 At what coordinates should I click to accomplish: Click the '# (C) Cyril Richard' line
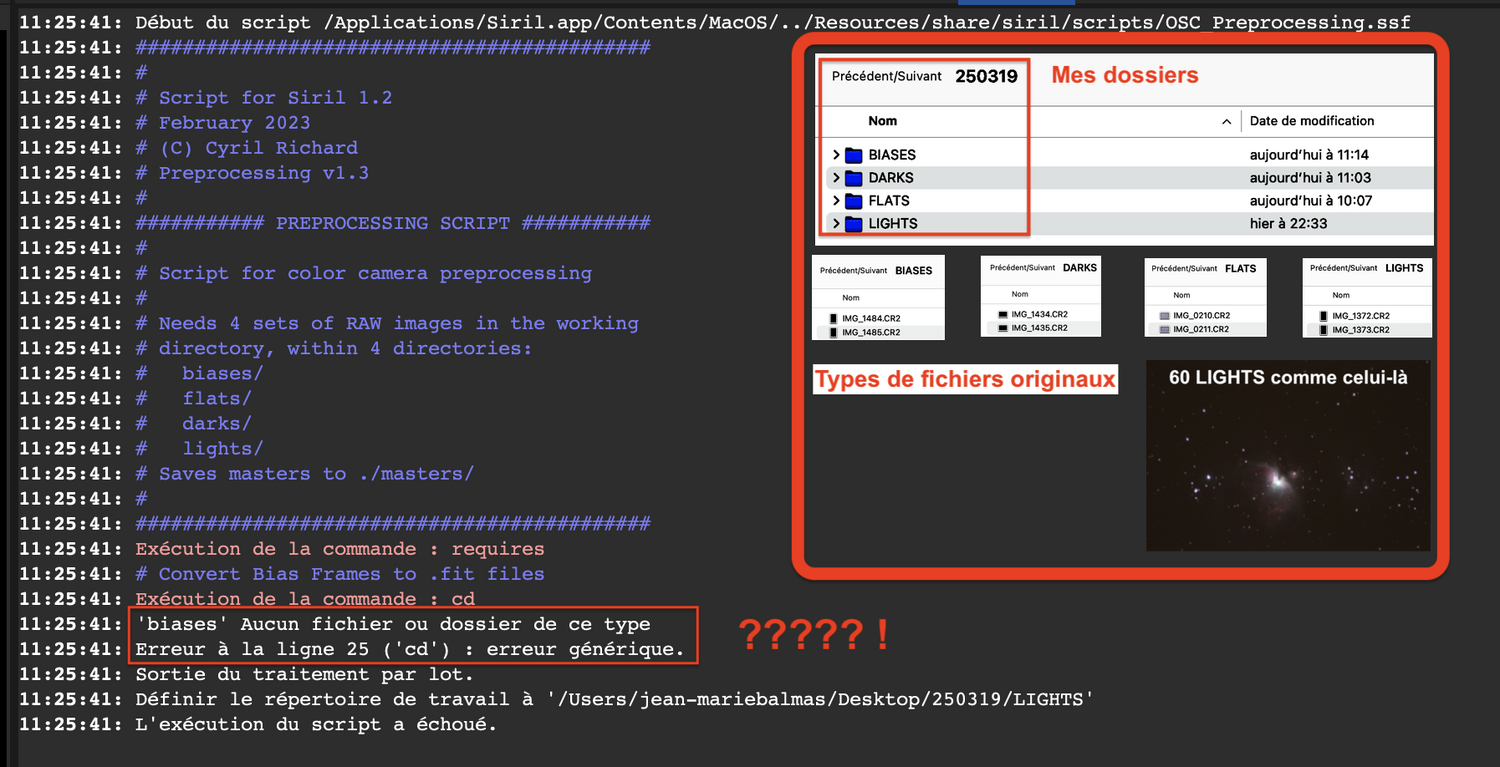pos(246,147)
